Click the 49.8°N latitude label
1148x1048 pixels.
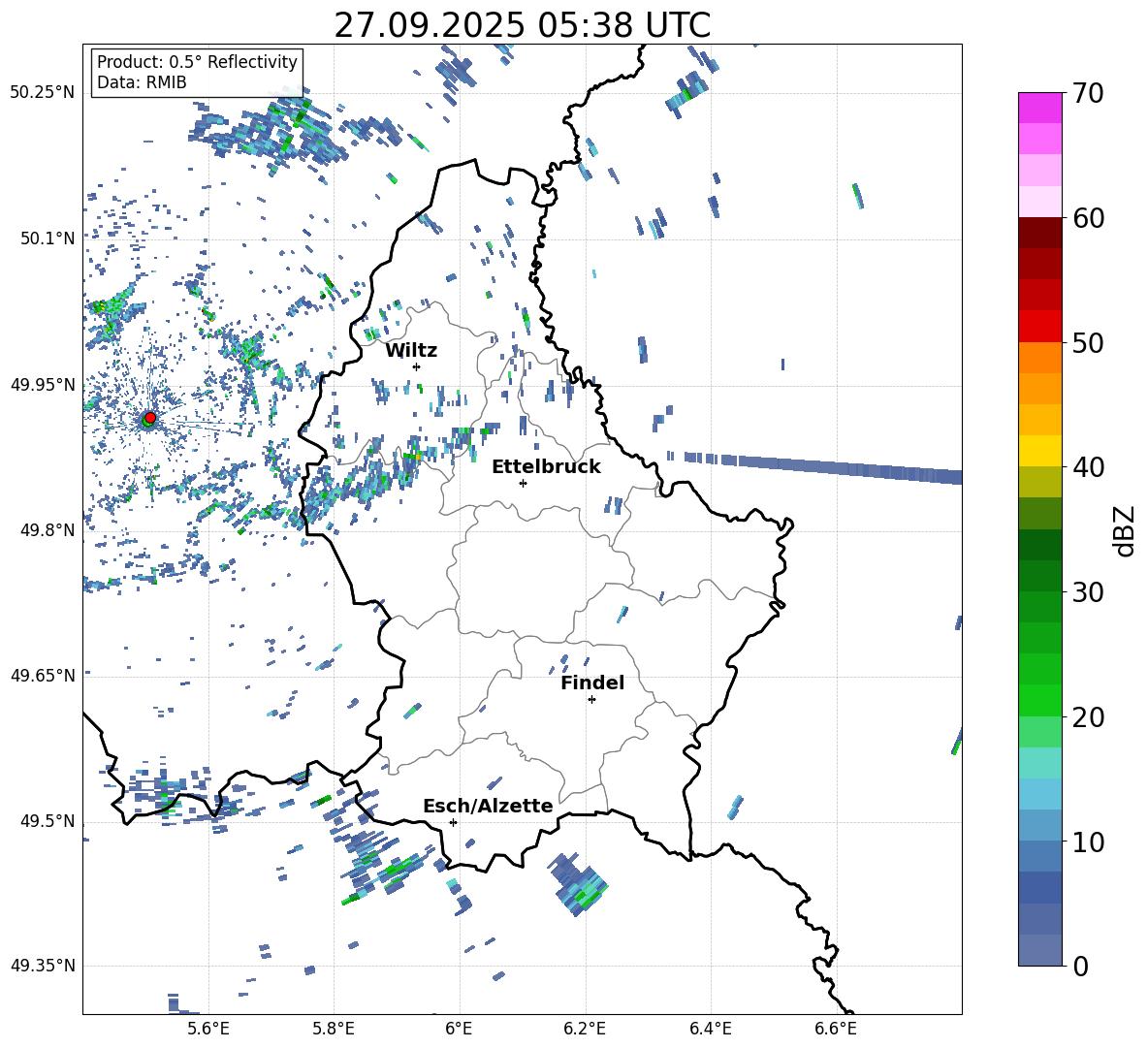[x=48, y=530]
